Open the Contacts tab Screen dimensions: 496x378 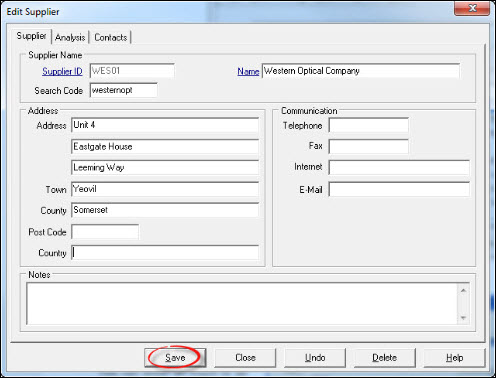(x=111, y=37)
